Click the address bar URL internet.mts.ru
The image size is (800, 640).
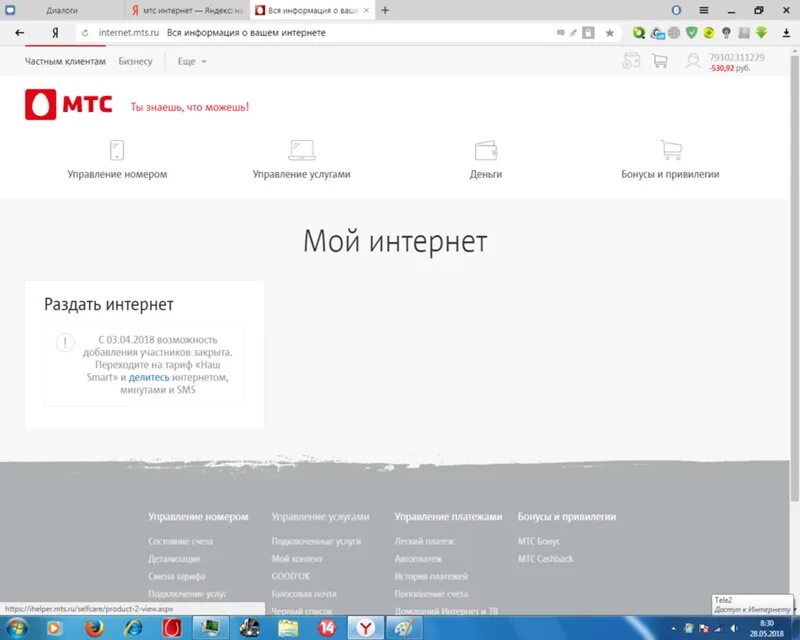(x=129, y=33)
